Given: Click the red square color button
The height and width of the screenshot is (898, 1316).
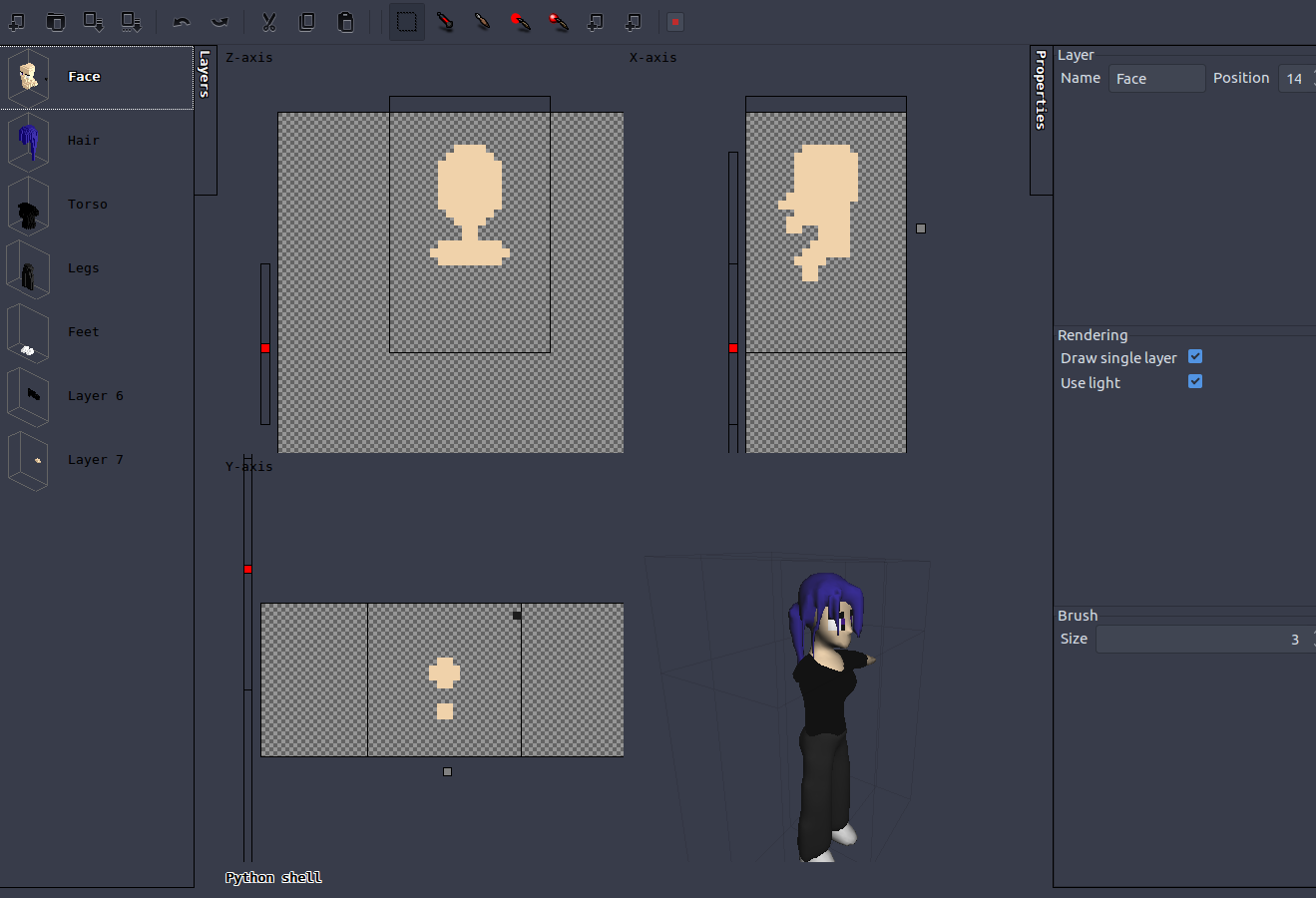Looking at the screenshot, I should pos(675,22).
